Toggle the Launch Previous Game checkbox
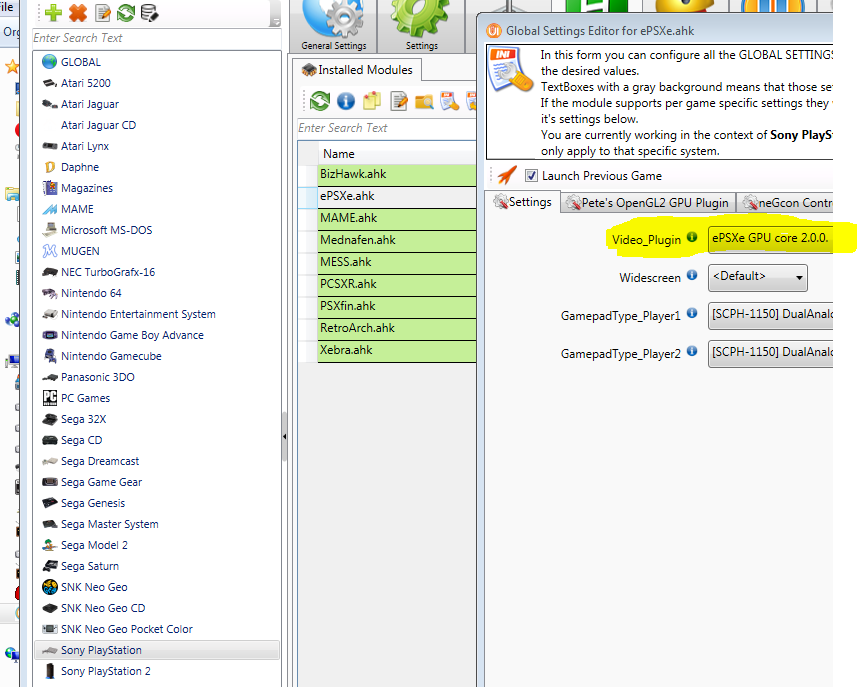The height and width of the screenshot is (687, 857). 531,176
